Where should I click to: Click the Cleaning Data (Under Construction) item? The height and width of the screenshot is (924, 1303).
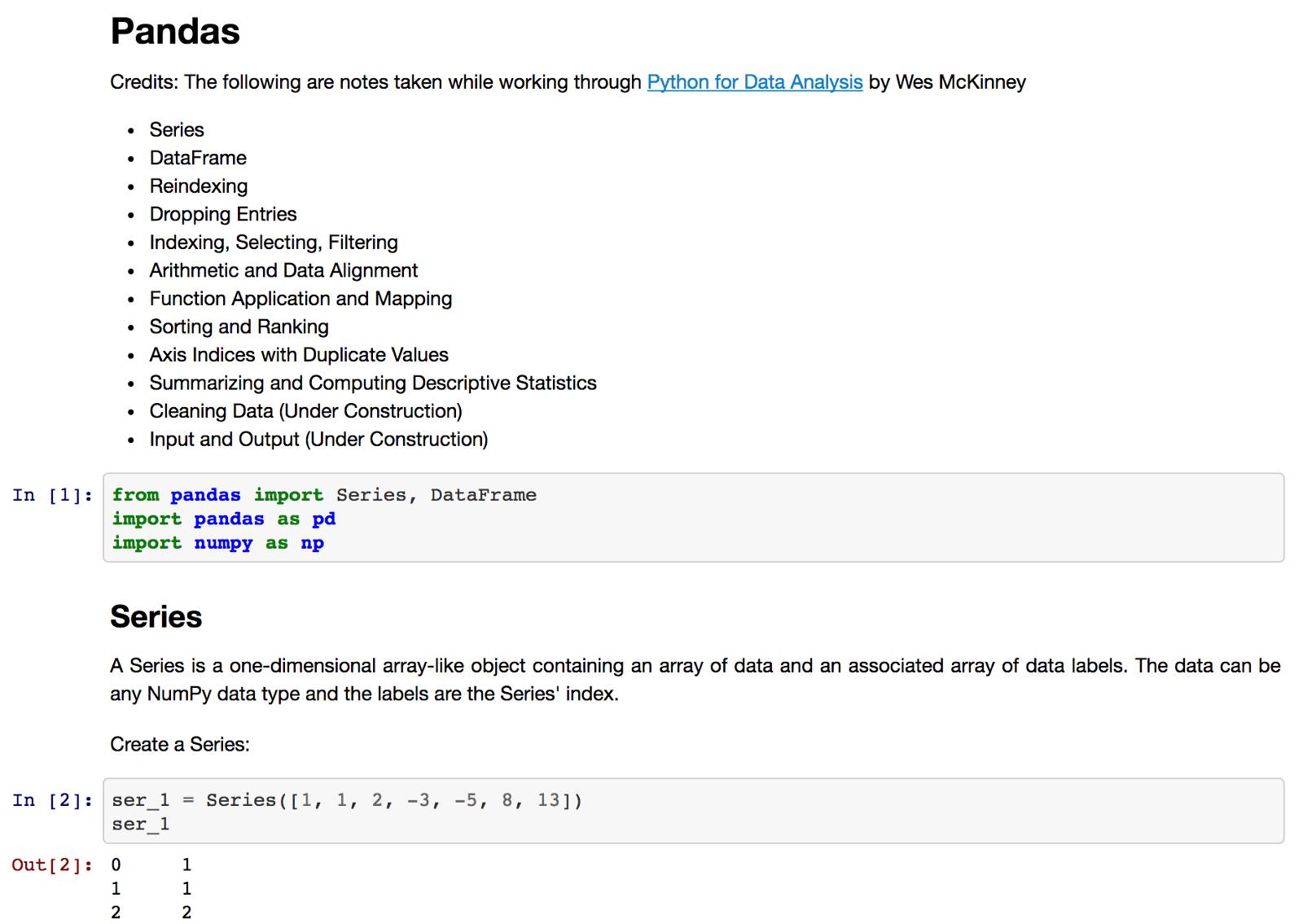pyautogui.click(x=305, y=411)
